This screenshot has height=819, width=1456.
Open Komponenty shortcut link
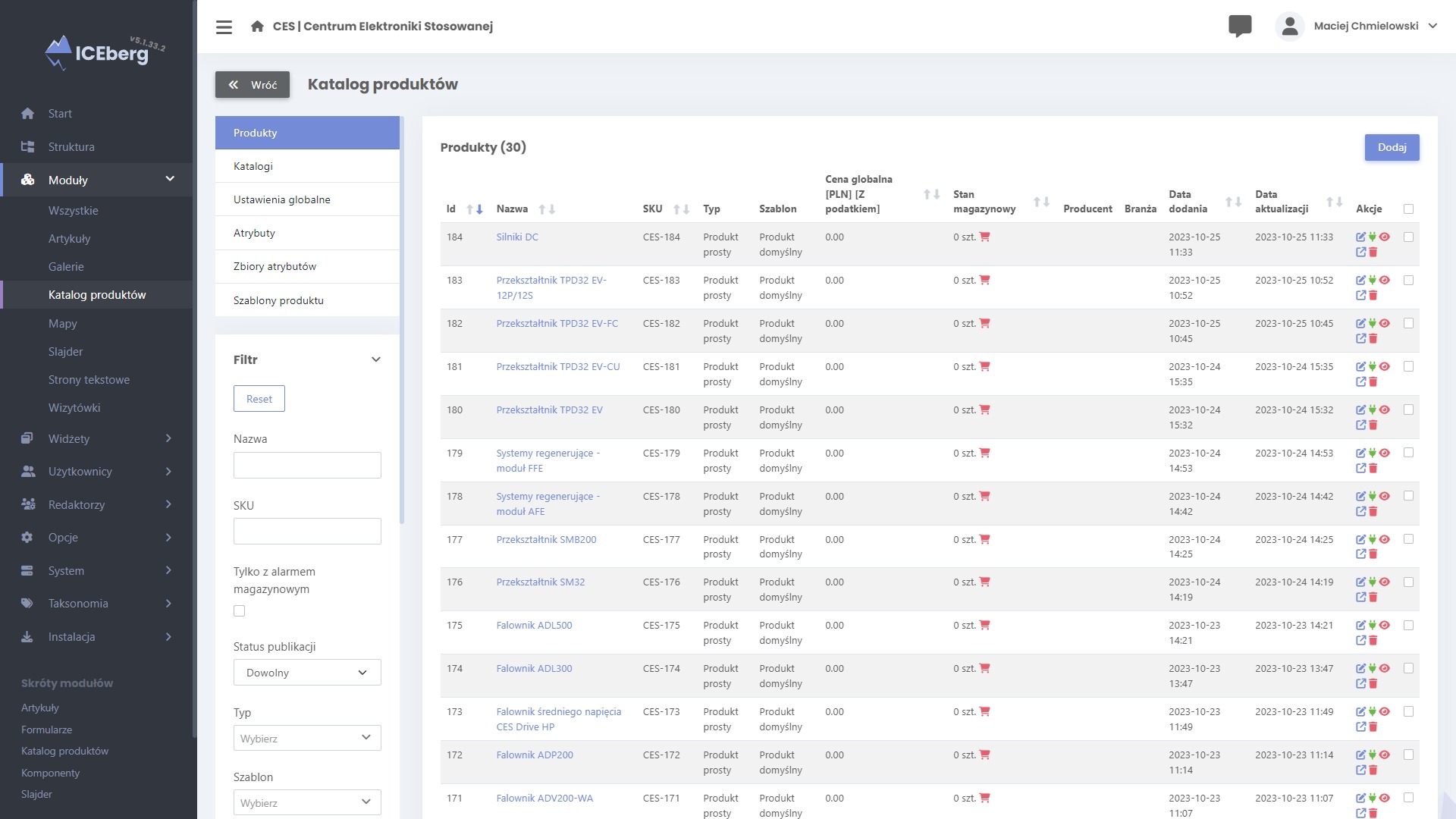[50, 773]
